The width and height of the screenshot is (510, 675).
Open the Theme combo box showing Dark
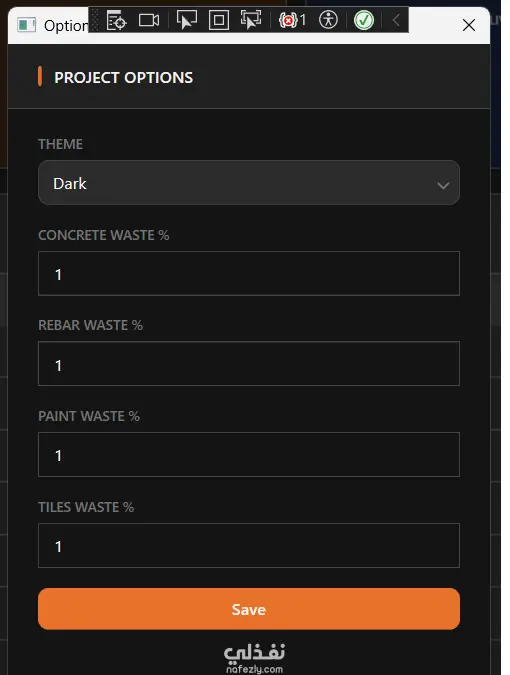tap(249, 183)
